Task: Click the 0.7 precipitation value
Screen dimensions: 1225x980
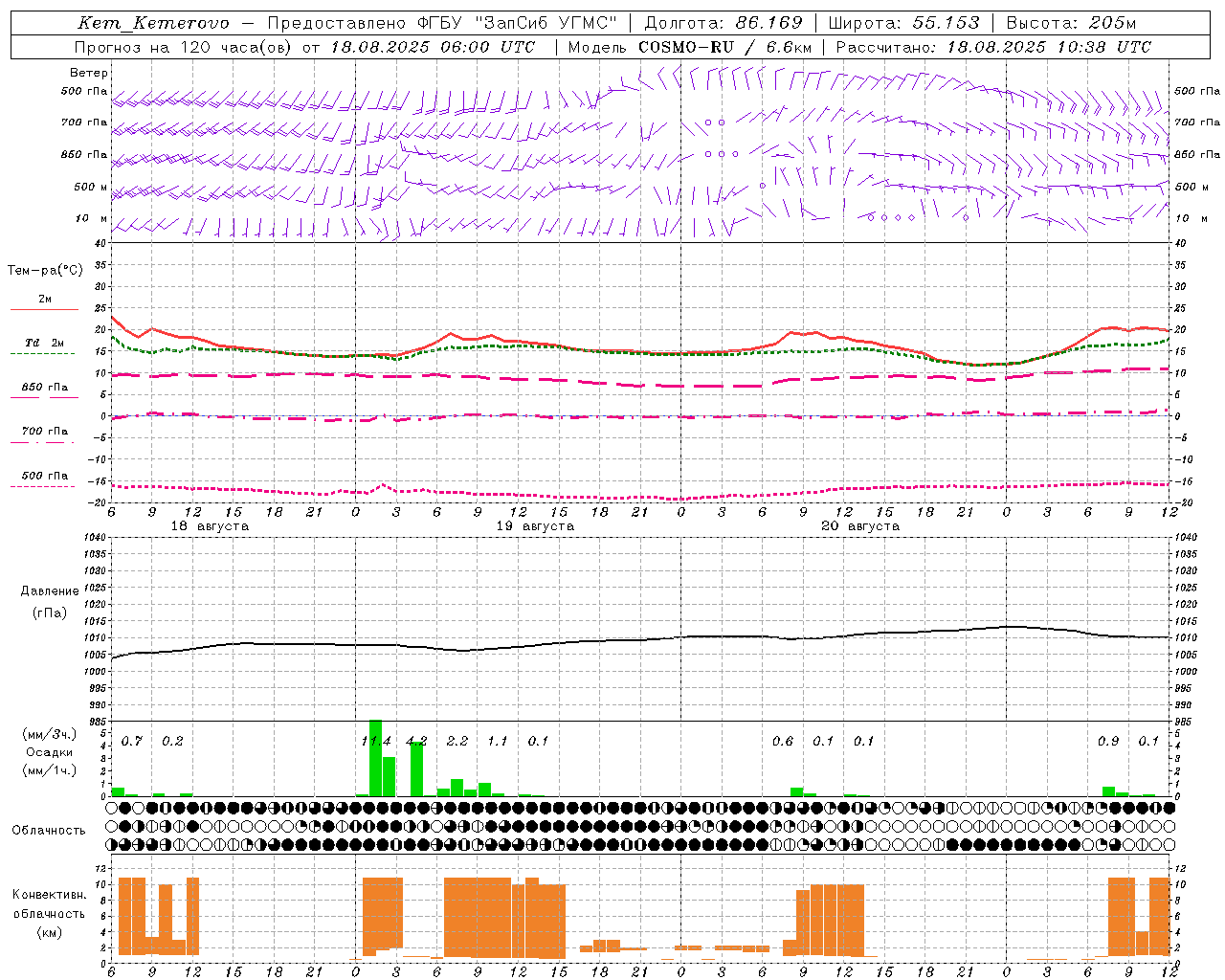Action: [x=132, y=741]
